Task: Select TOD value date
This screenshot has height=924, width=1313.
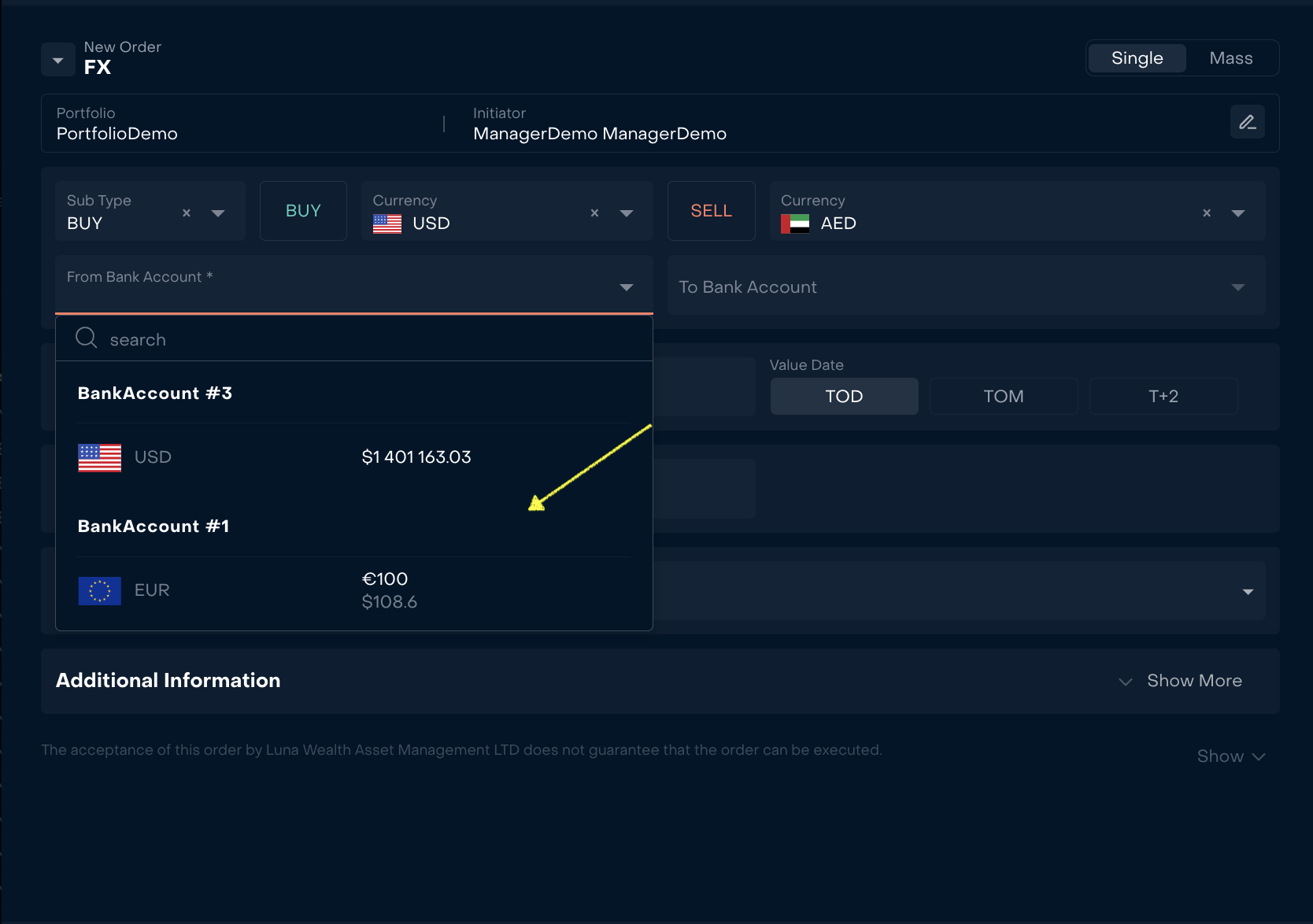Action: pyautogui.click(x=844, y=396)
